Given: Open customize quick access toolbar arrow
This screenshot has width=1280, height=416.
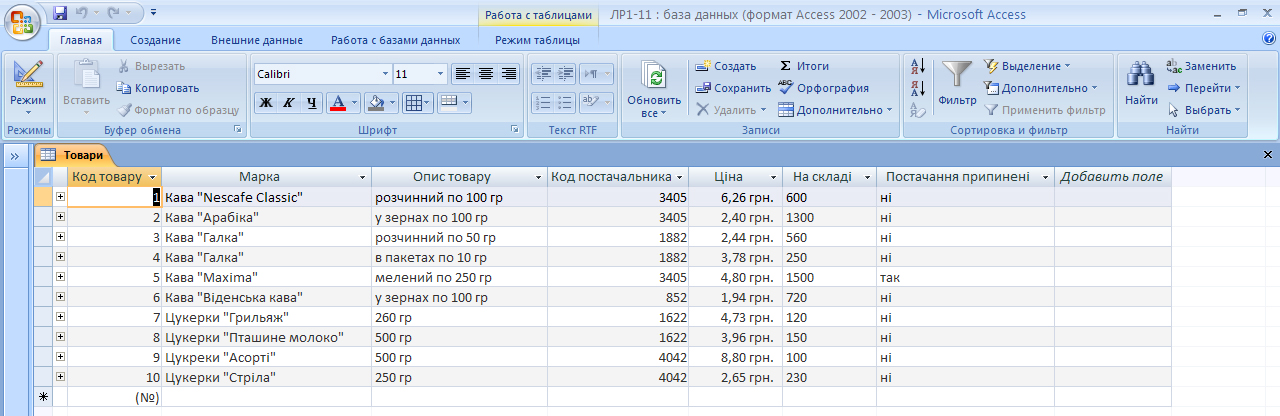Looking at the screenshot, I should point(154,14).
